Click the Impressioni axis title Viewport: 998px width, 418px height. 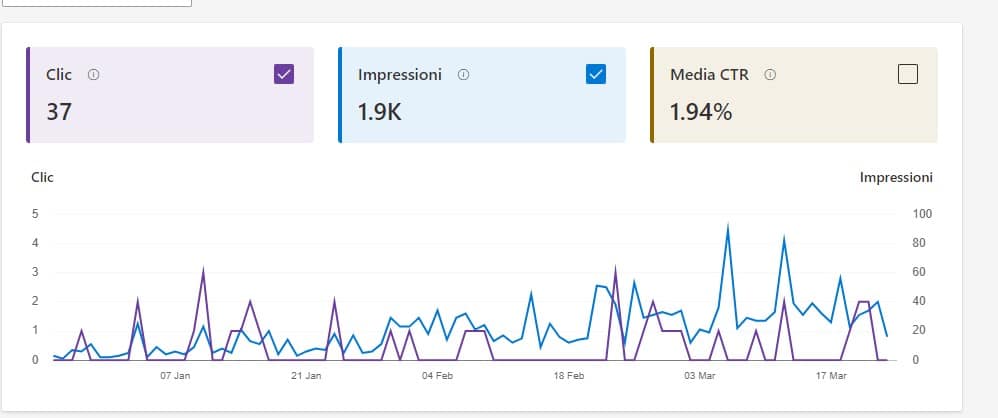[x=896, y=178]
